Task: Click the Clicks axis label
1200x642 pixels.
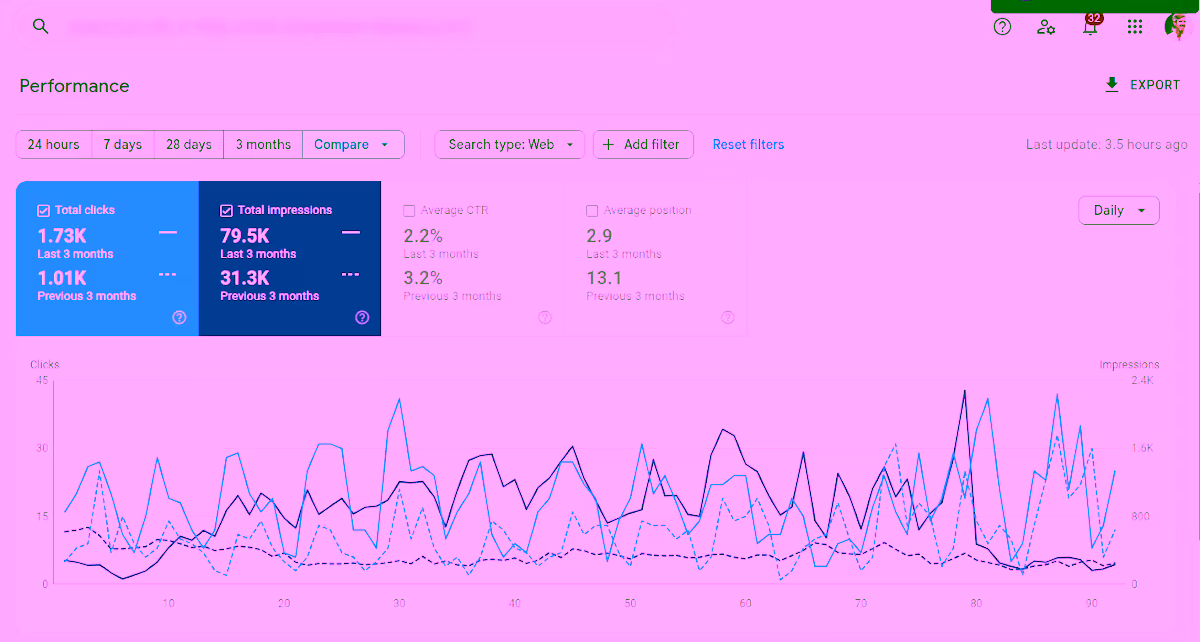Action: pos(44,365)
